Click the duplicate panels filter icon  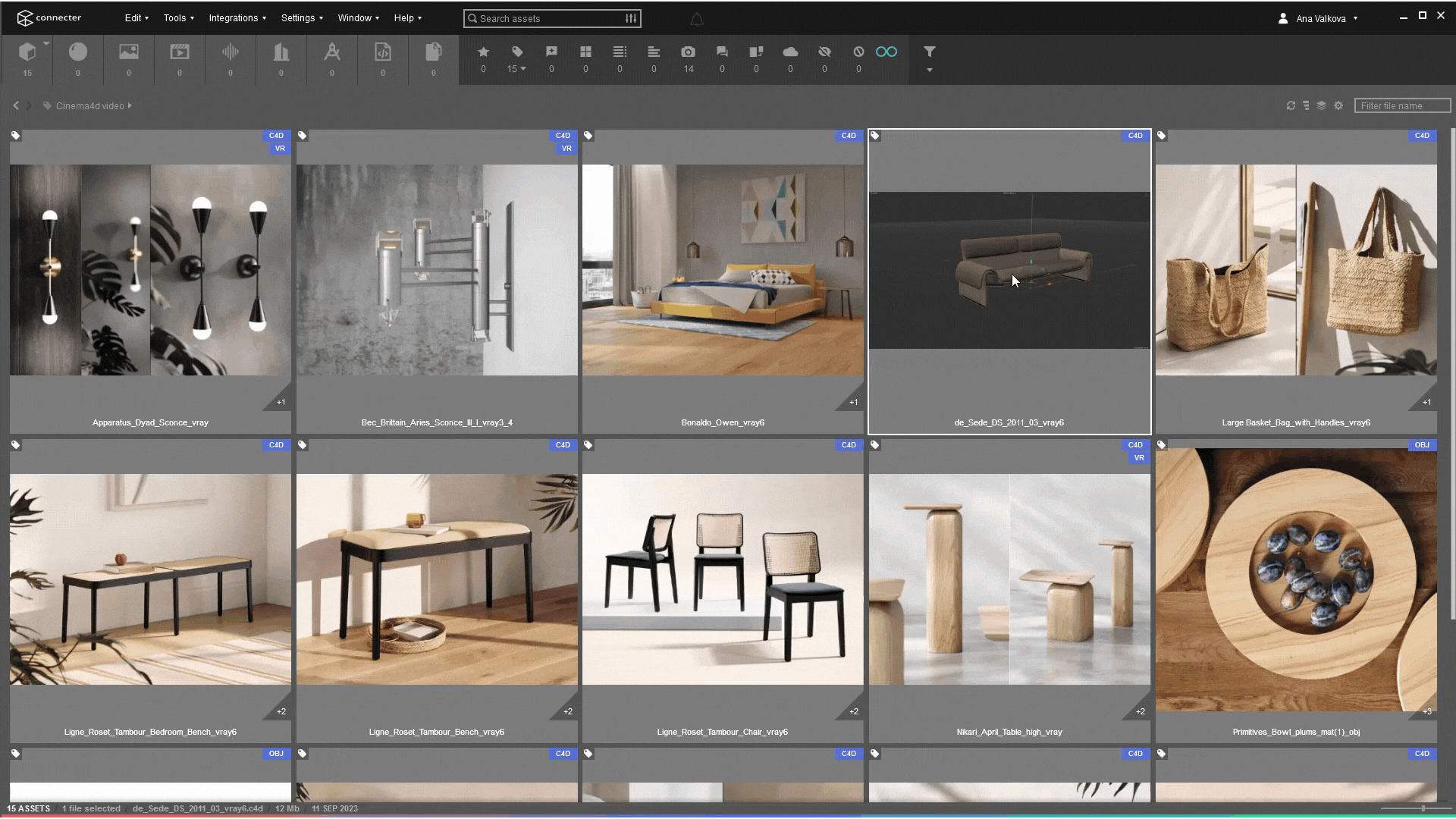(x=756, y=52)
